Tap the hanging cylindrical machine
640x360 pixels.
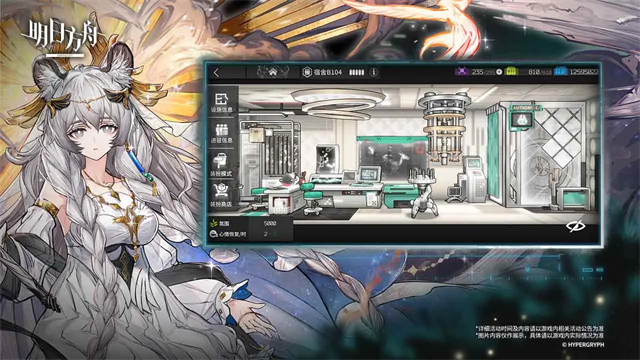pyautogui.click(x=444, y=127)
